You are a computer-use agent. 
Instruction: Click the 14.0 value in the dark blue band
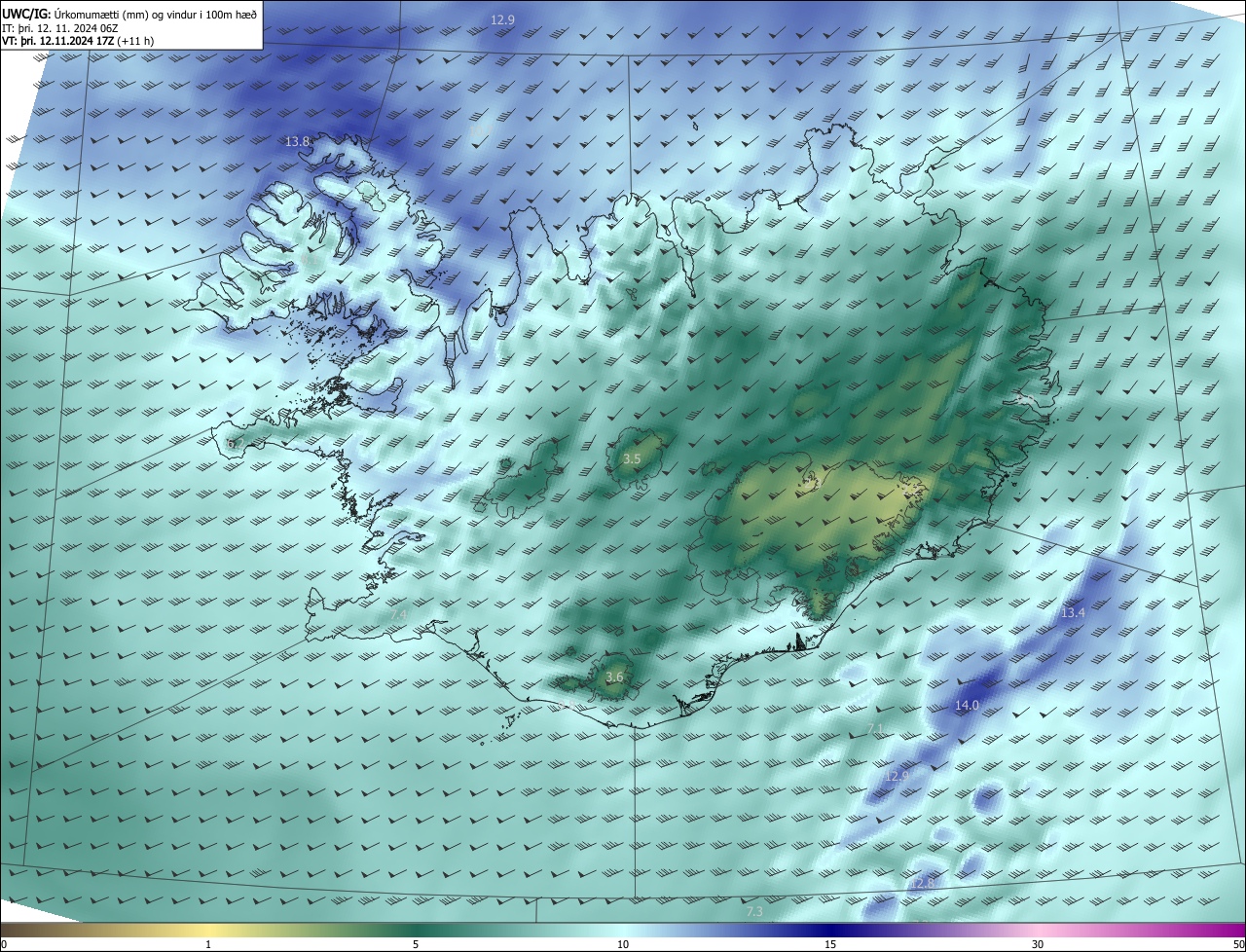click(967, 705)
